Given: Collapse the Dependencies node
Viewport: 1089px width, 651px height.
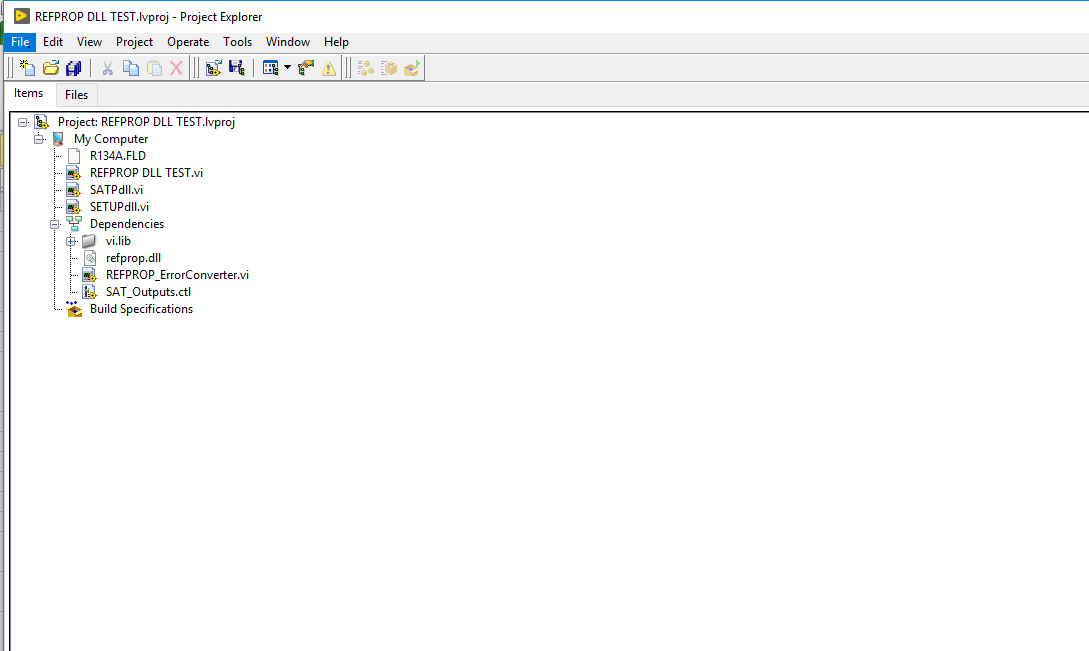Looking at the screenshot, I should (55, 223).
